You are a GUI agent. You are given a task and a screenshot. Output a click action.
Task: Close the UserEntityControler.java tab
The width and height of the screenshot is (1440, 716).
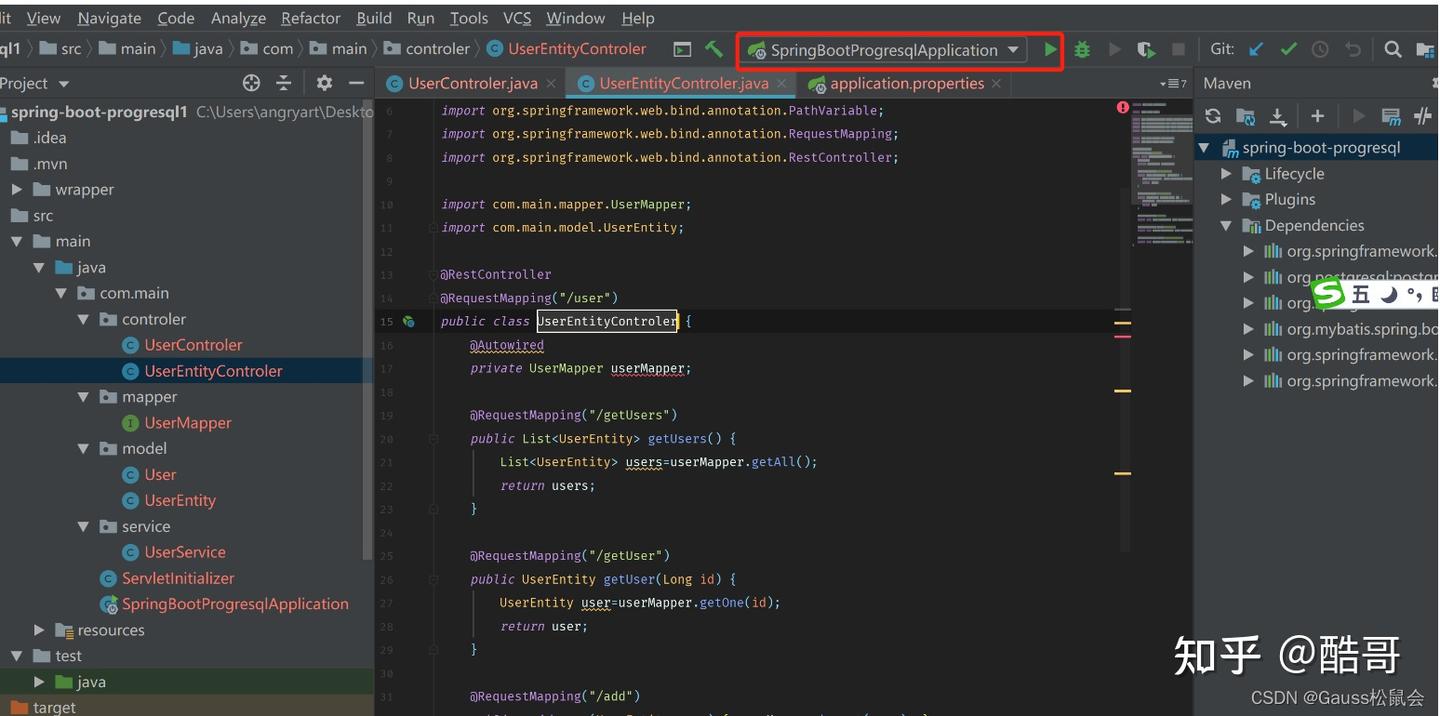[782, 84]
